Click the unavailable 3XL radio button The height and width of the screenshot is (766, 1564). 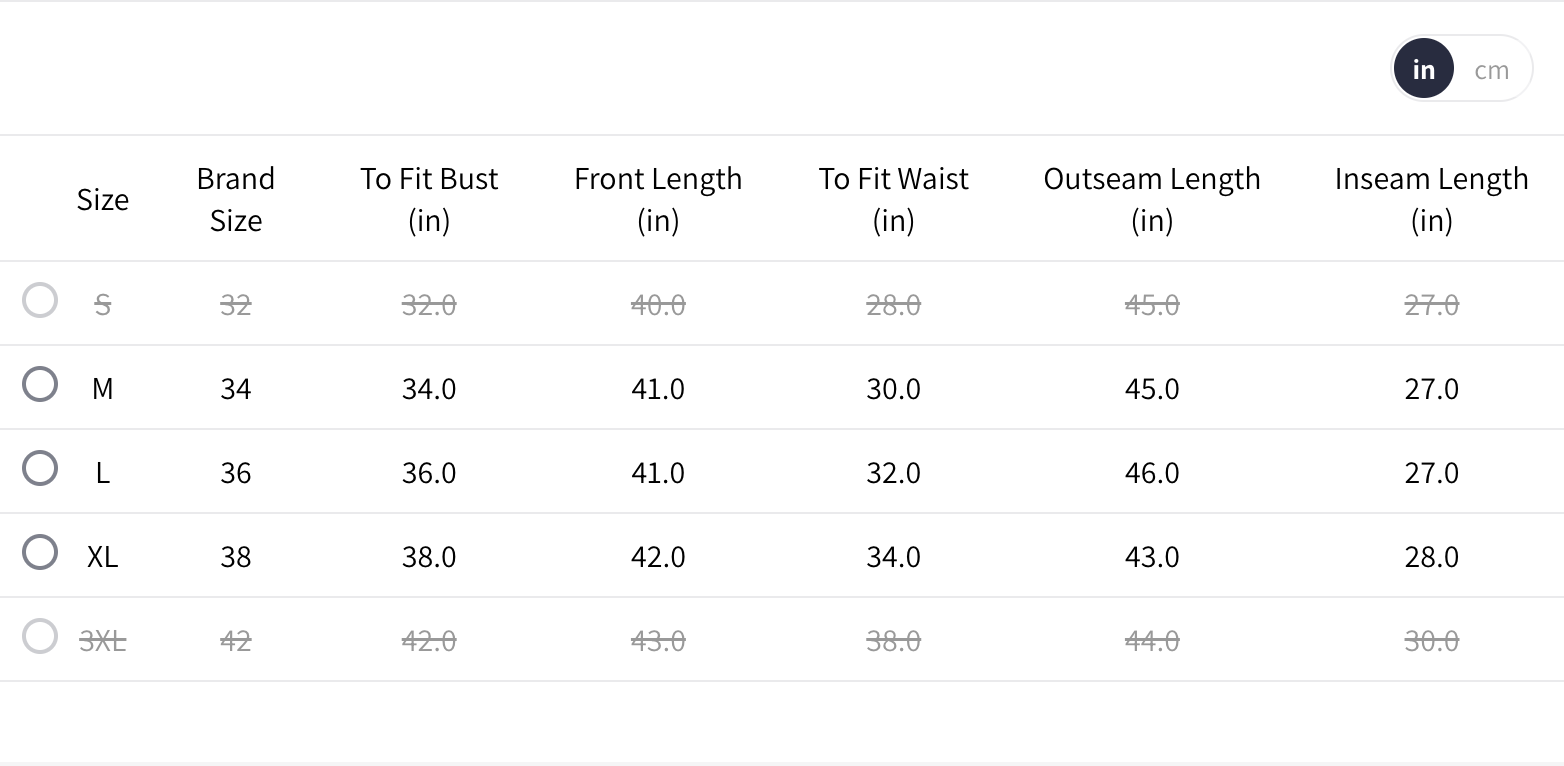click(40, 636)
